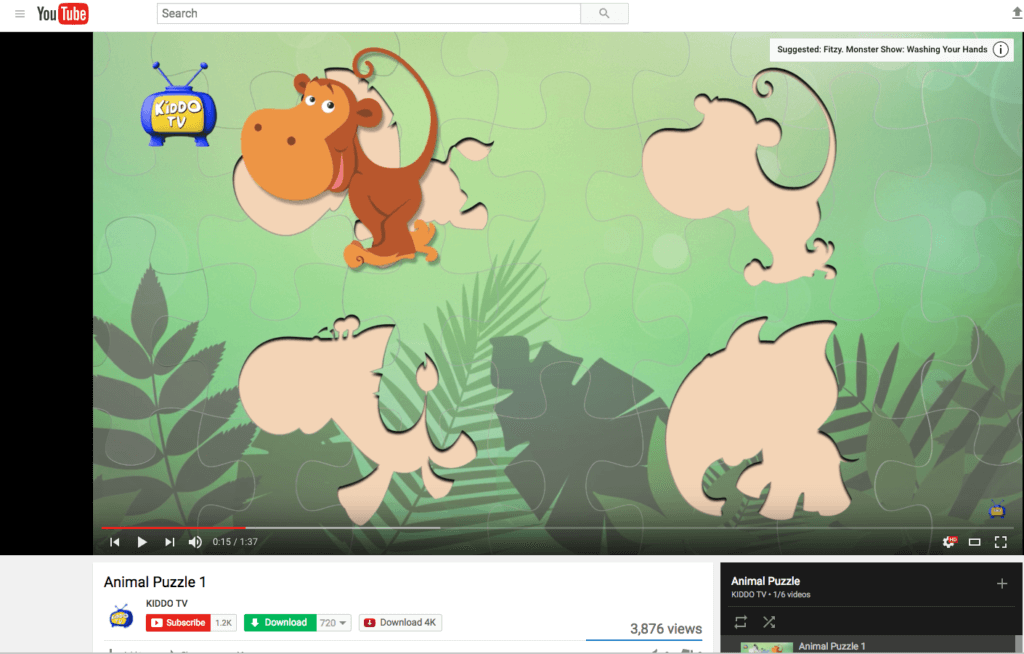The image size is (1024, 654).
Task: Play the video
Action: (142, 542)
